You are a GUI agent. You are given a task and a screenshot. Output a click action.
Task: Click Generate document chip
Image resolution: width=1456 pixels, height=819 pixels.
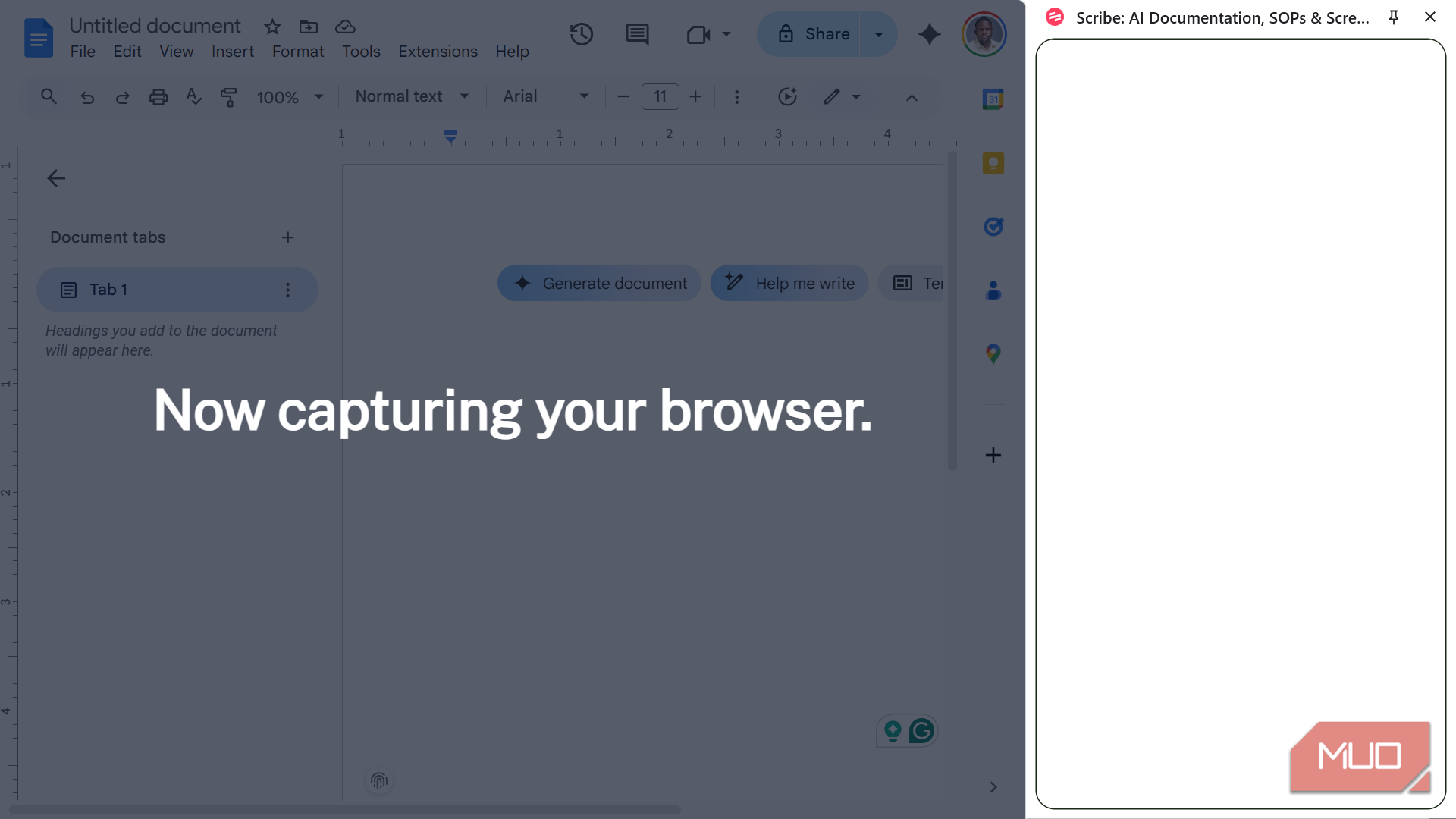599,284
